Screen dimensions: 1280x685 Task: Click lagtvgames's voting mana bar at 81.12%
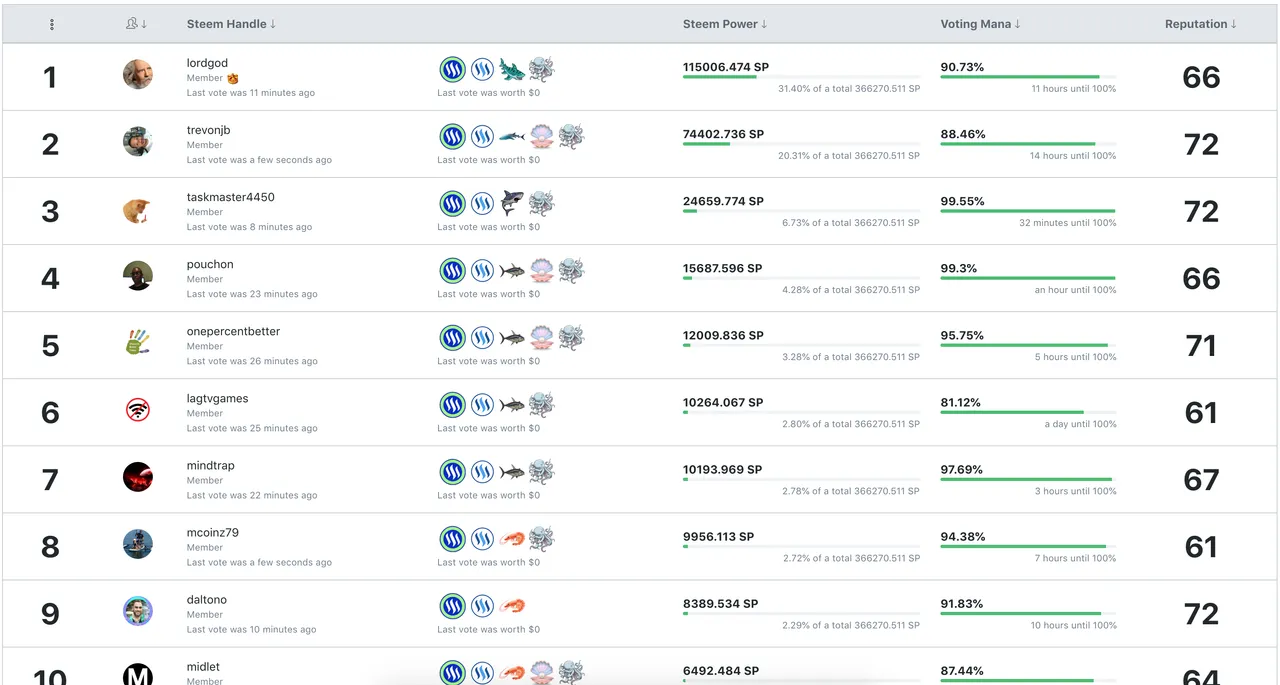click(x=1028, y=412)
